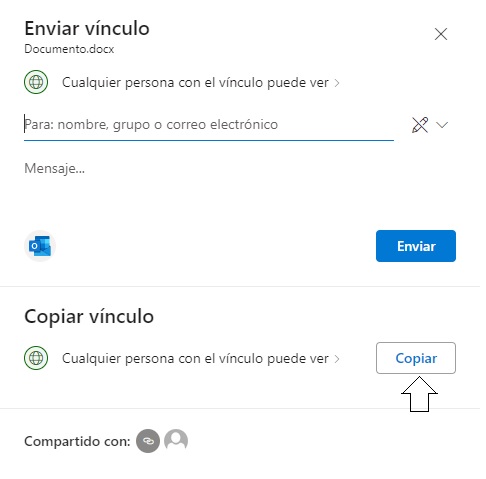Click the Enviar vínculo heading
486x479 pixels.
tap(87, 29)
